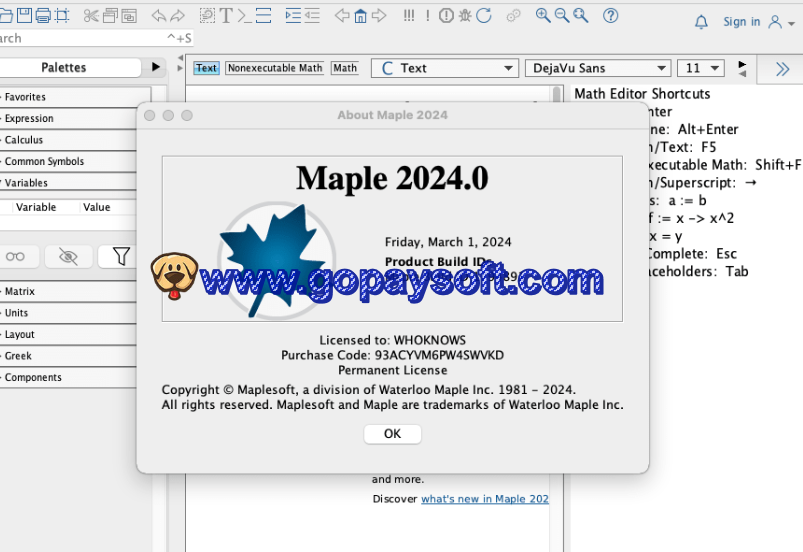The height and width of the screenshot is (552, 803).
Task: Open notifications with the bell icon
Action: point(701,22)
